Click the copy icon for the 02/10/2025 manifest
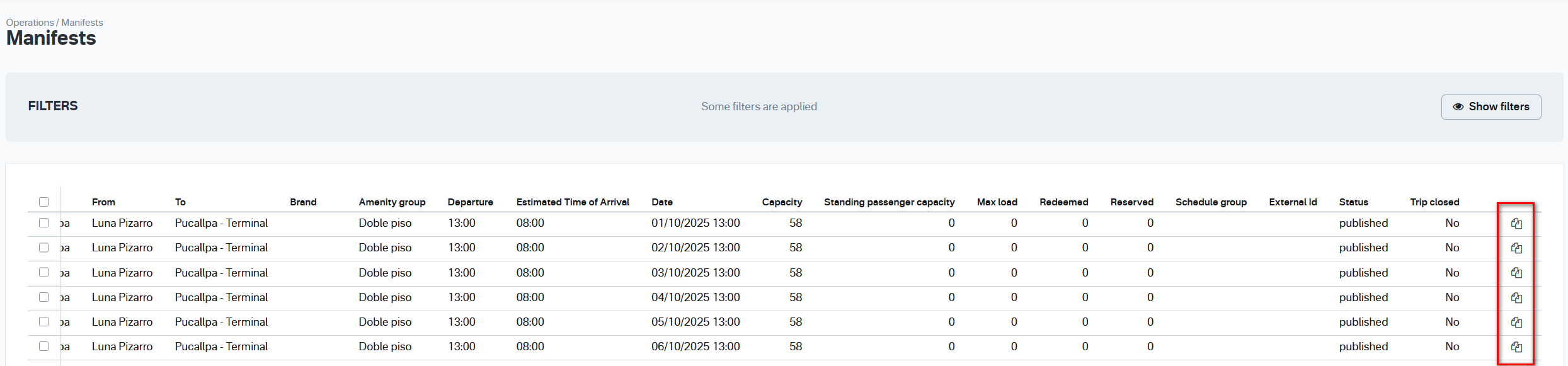Image resolution: width=1568 pixels, height=366 pixels. [1516, 248]
